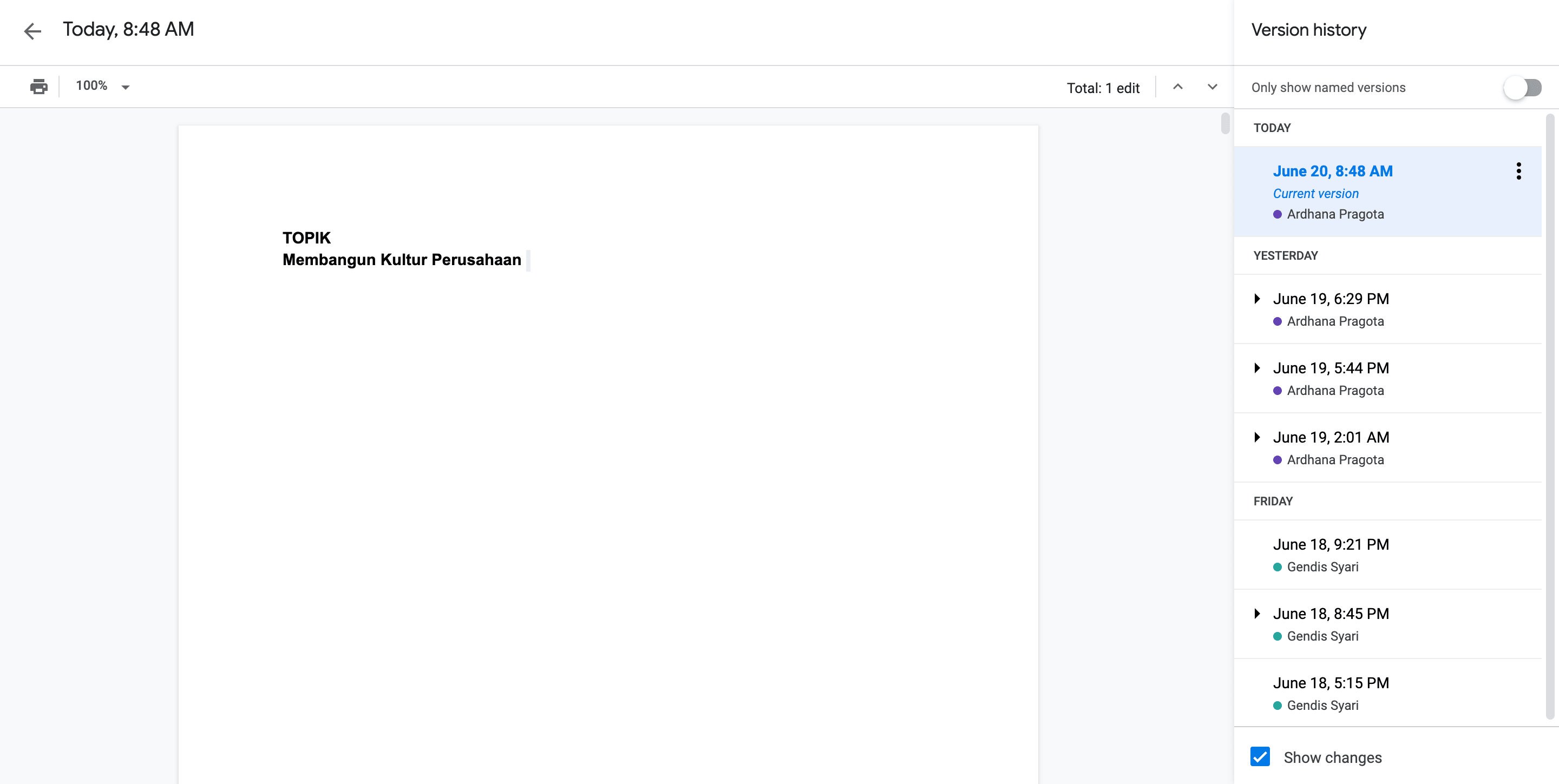Expand the June 19, 6:29 PM version
This screenshot has height=784, width=1559.
[x=1257, y=299]
